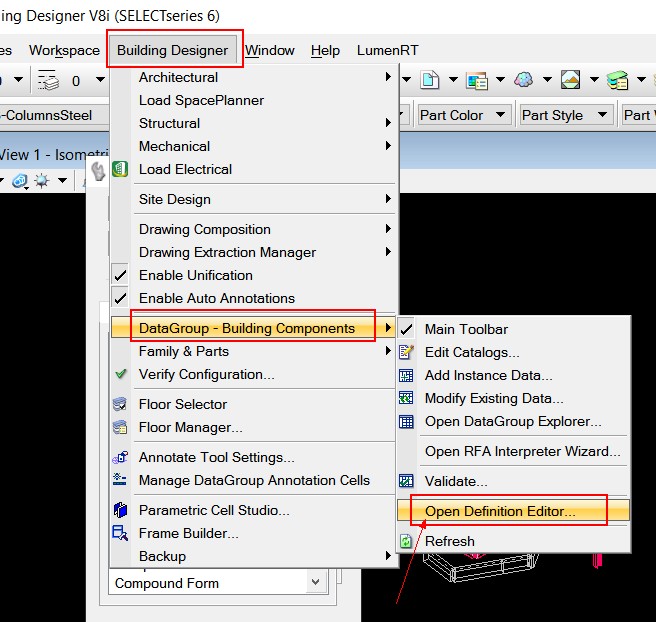Open Frame Builder
656x622 pixels.
[254, 533]
